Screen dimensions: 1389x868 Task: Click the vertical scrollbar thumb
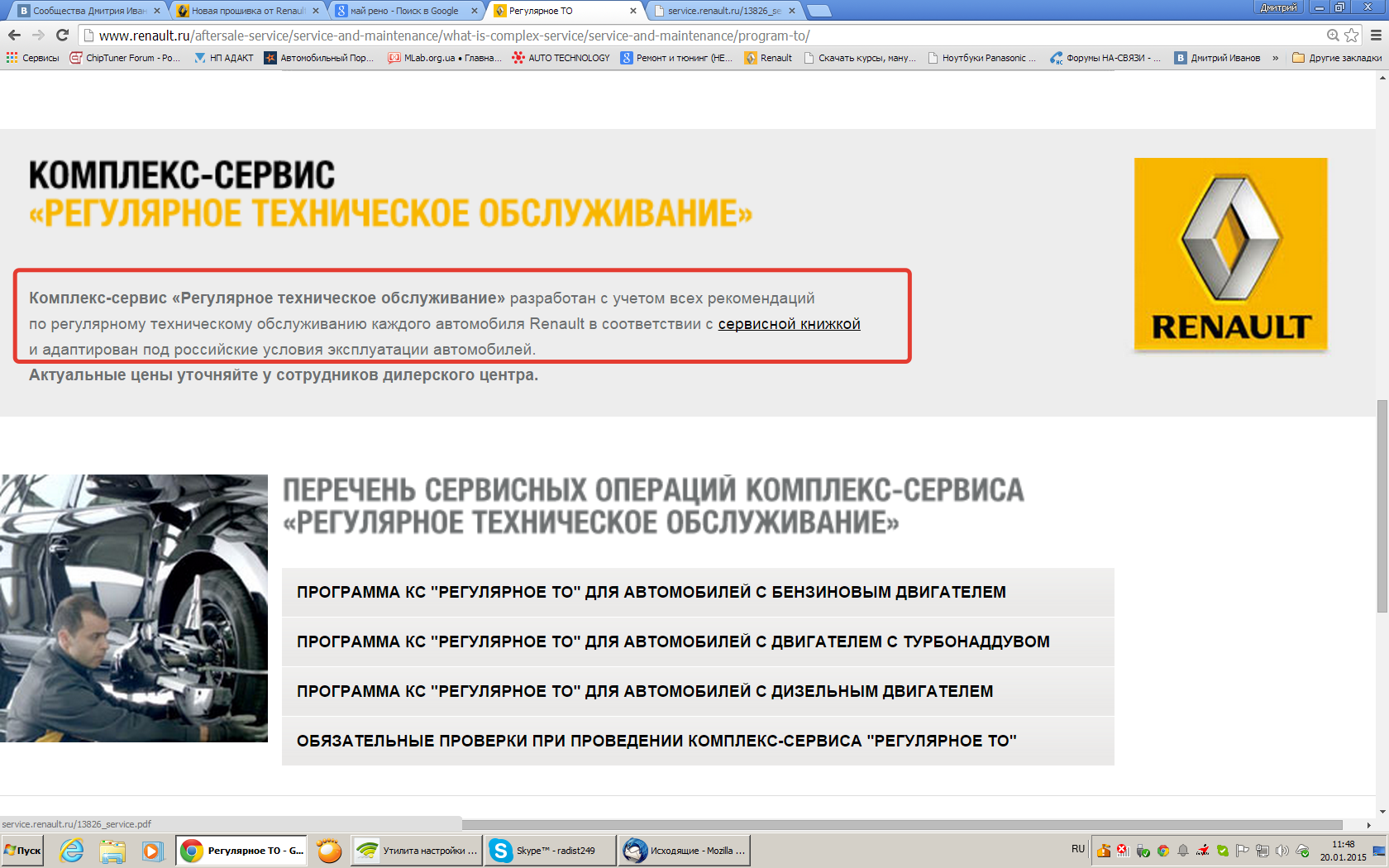click(x=1382, y=506)
